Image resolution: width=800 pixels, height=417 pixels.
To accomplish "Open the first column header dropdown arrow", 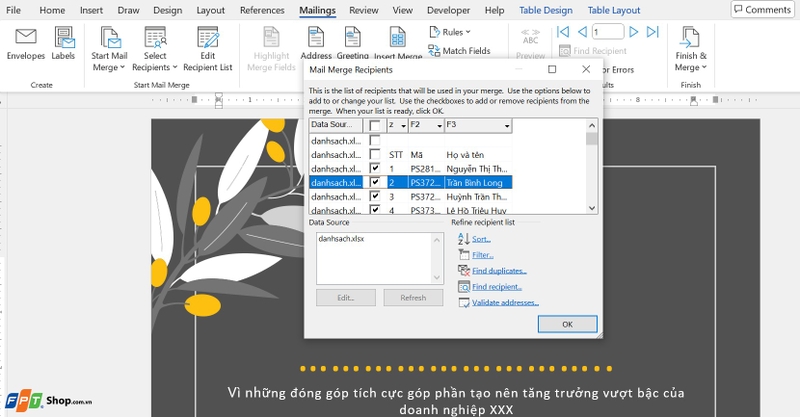I will (x=403, y=126).
